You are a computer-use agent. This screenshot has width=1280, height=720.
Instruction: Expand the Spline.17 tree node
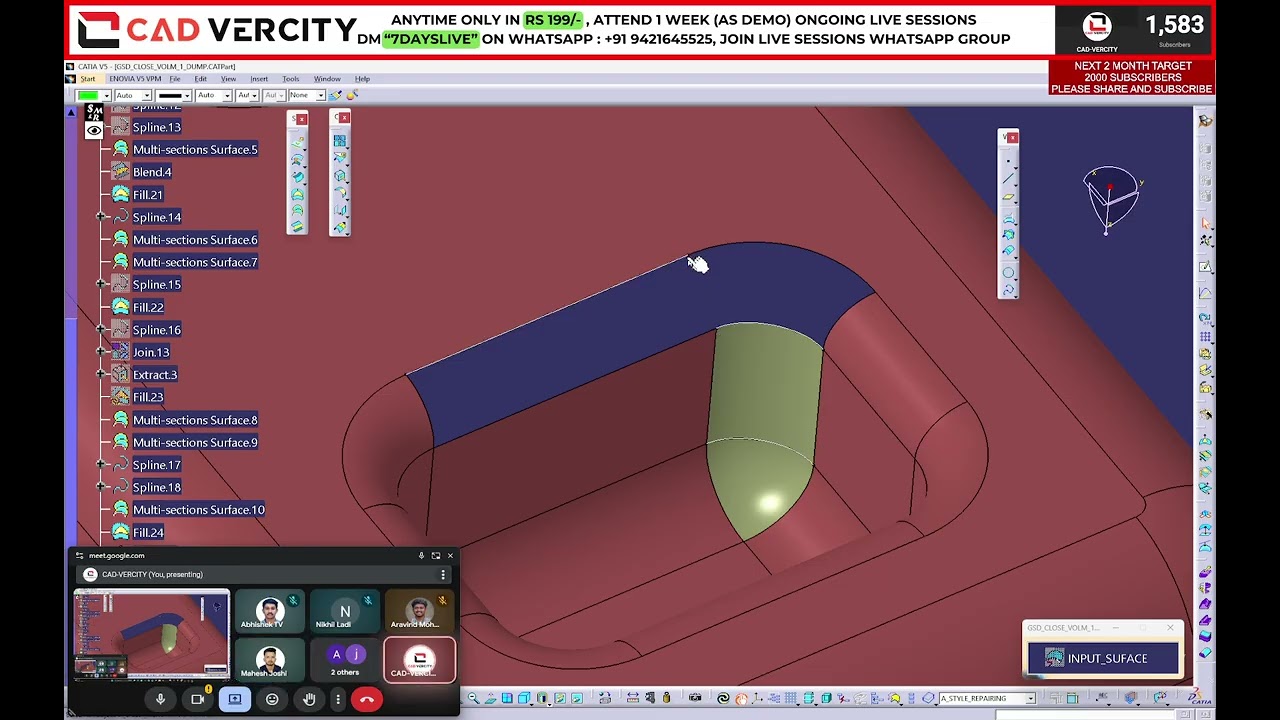[x=101, y=464]
